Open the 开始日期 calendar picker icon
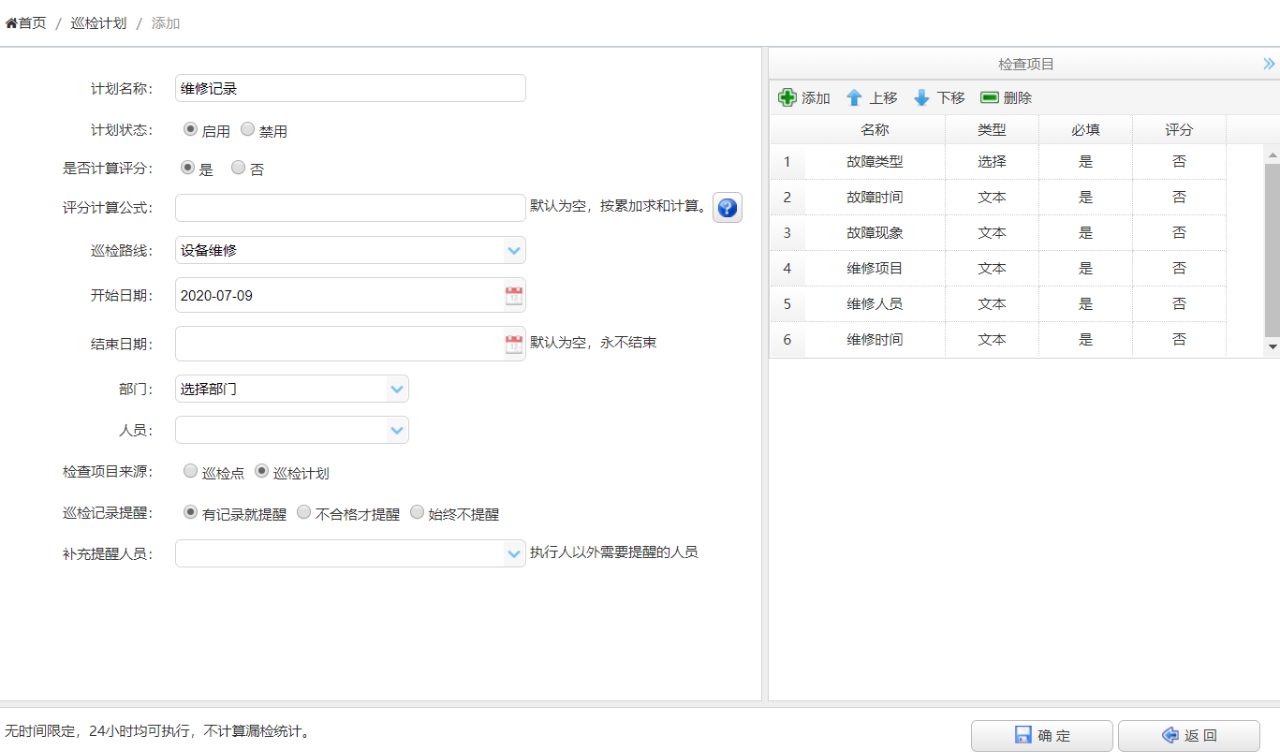 click(514, 296)
